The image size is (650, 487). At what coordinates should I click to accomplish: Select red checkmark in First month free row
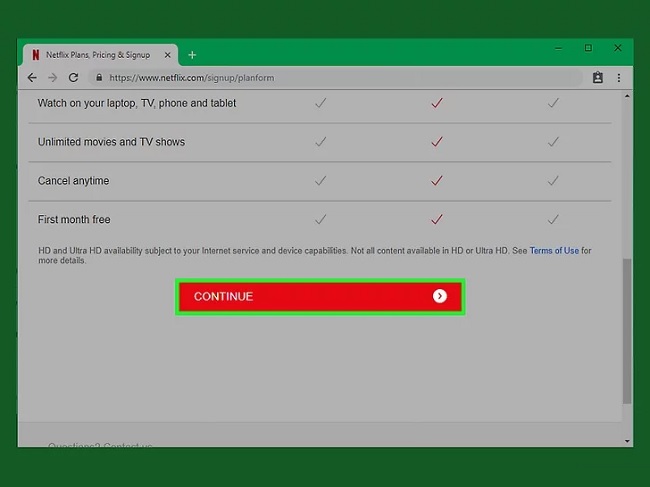(436, 219)
